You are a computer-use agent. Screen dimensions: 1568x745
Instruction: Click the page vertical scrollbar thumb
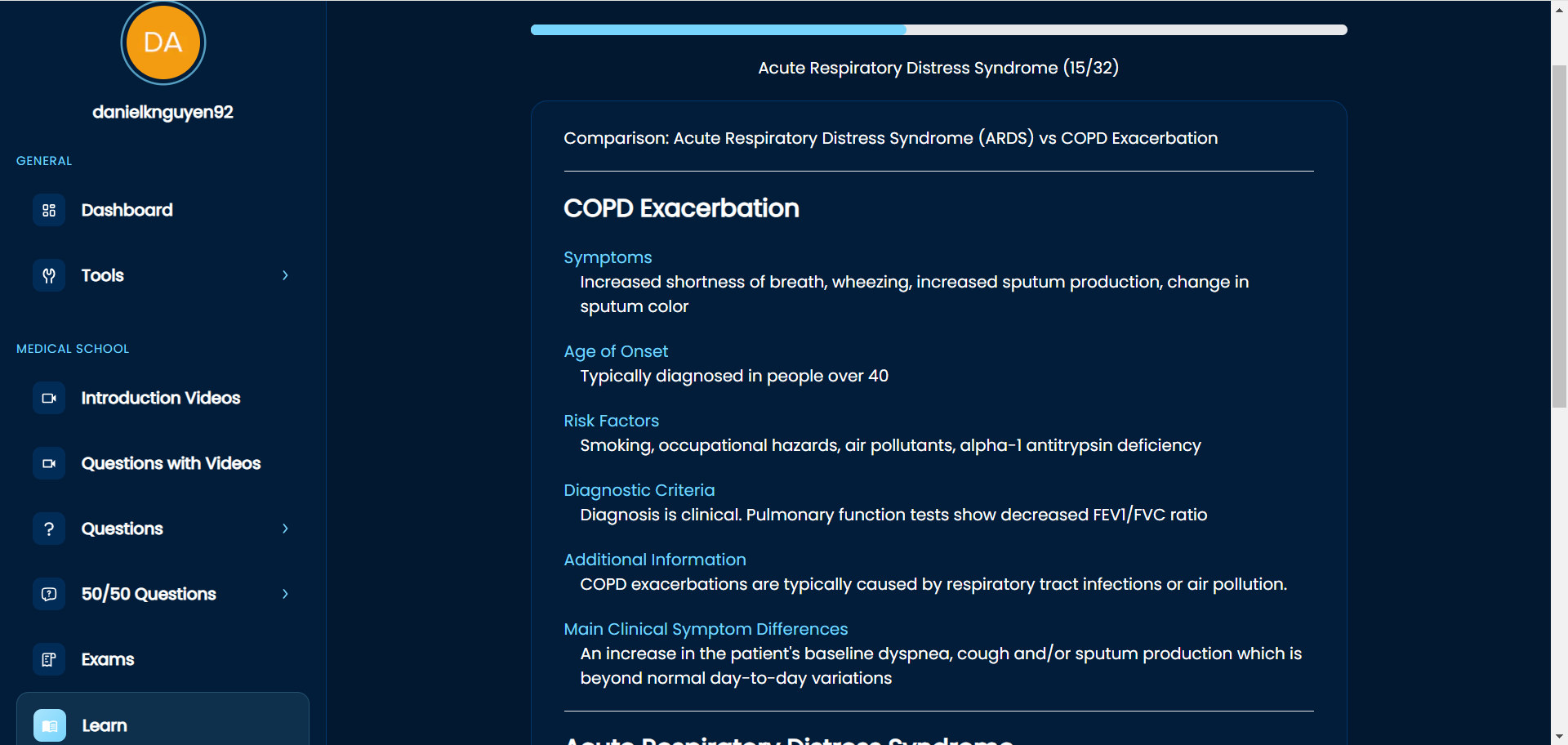(x=1559, y=236)
